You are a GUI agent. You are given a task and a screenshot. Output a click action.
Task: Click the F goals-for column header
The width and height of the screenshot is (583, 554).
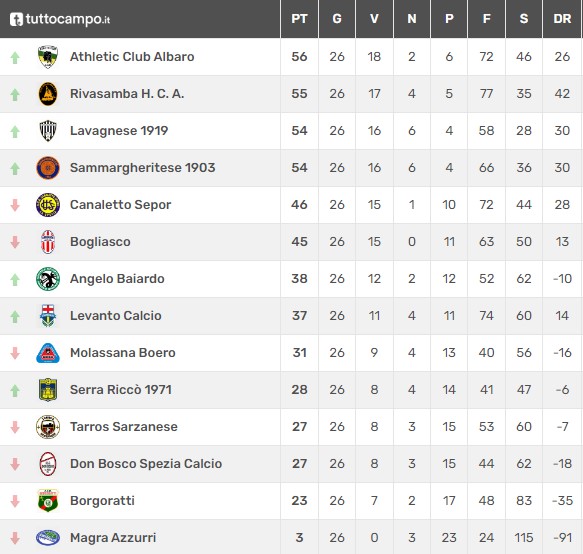[x=486, y=19]
